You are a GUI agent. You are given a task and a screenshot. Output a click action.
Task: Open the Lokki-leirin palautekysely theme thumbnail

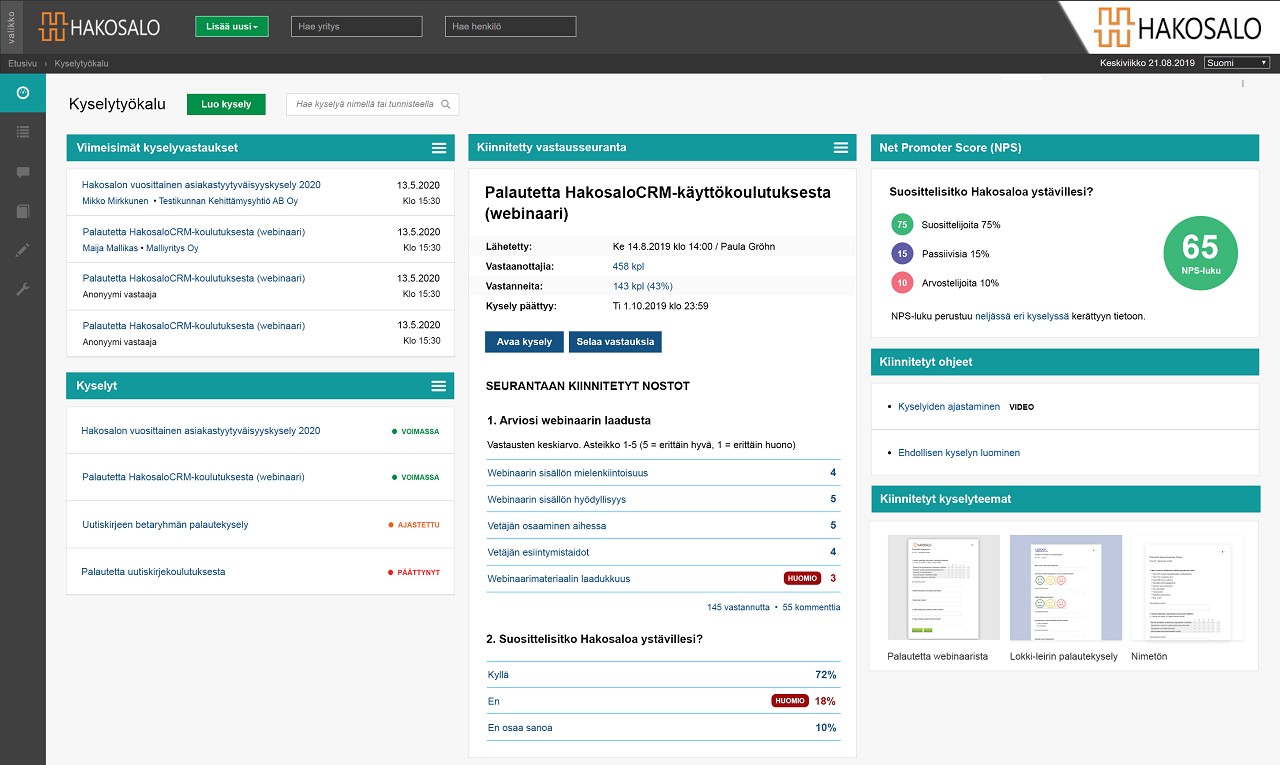tap(1065, 588)
